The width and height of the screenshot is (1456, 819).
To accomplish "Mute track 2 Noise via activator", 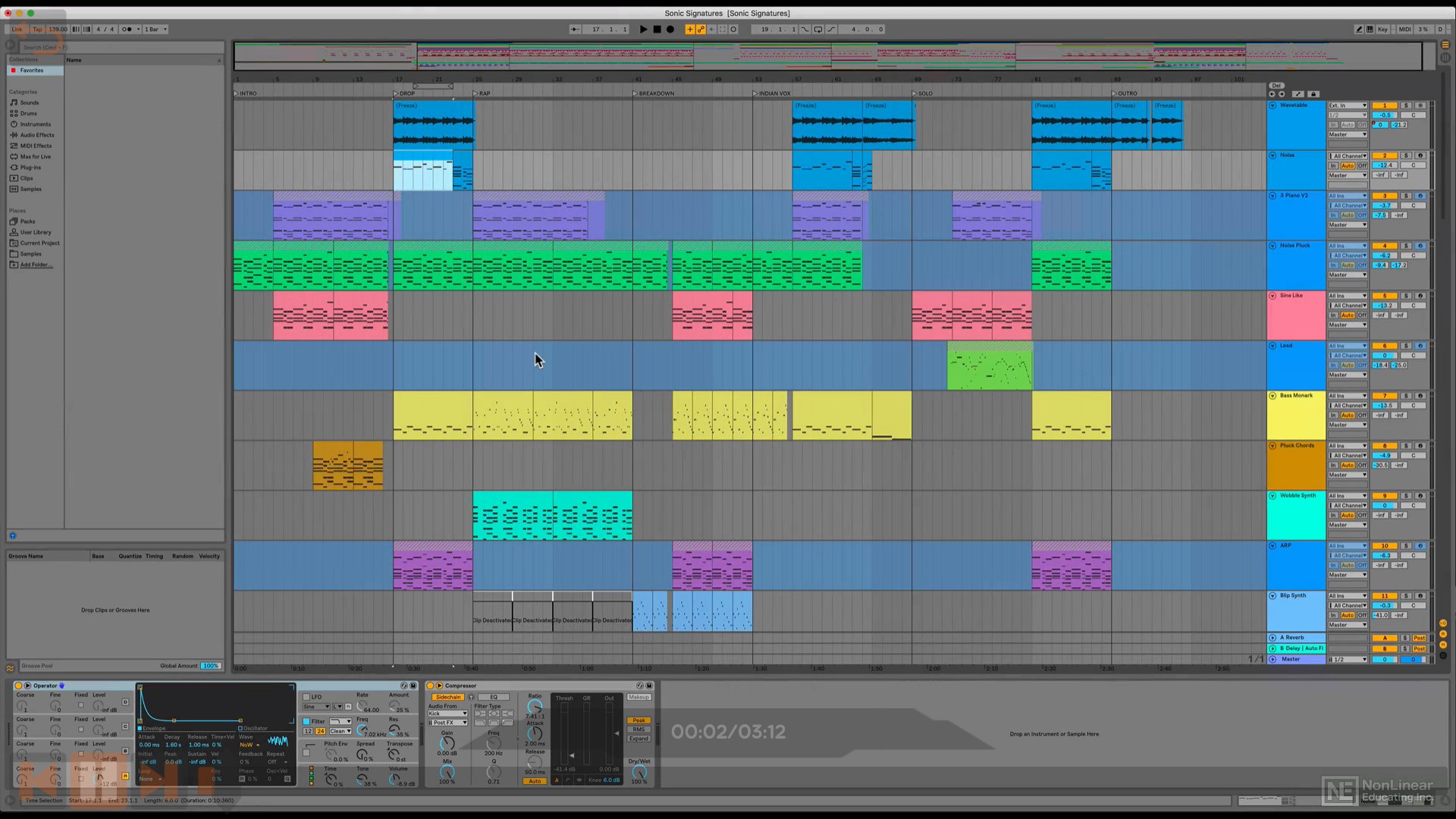I will [1384, 155].
